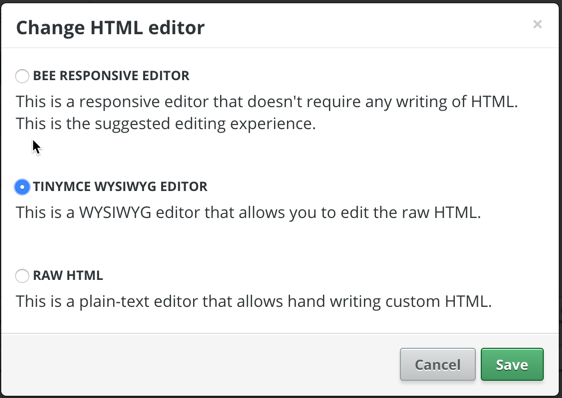Select the Raw HTML radio button
Viewport: 562px width, 398px height.
click(22, 276)
